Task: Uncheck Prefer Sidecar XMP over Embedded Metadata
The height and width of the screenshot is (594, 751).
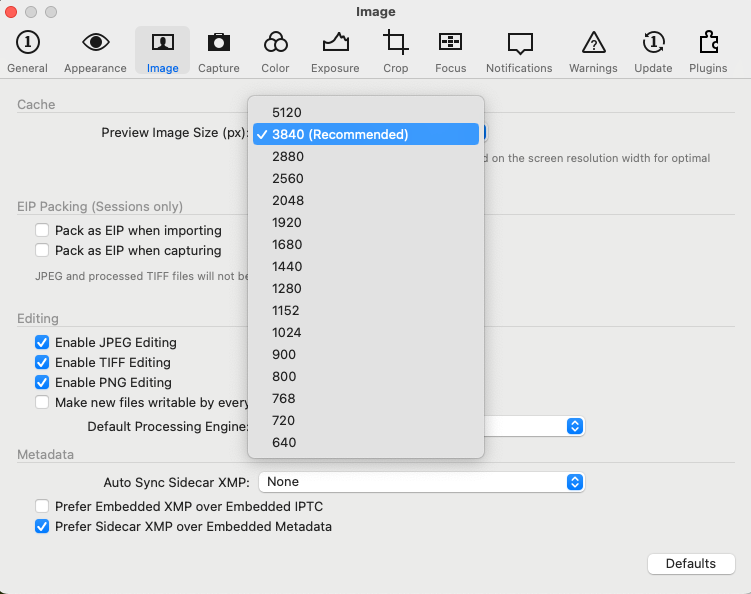Action: pyautogui.click(x=42, y=526)
